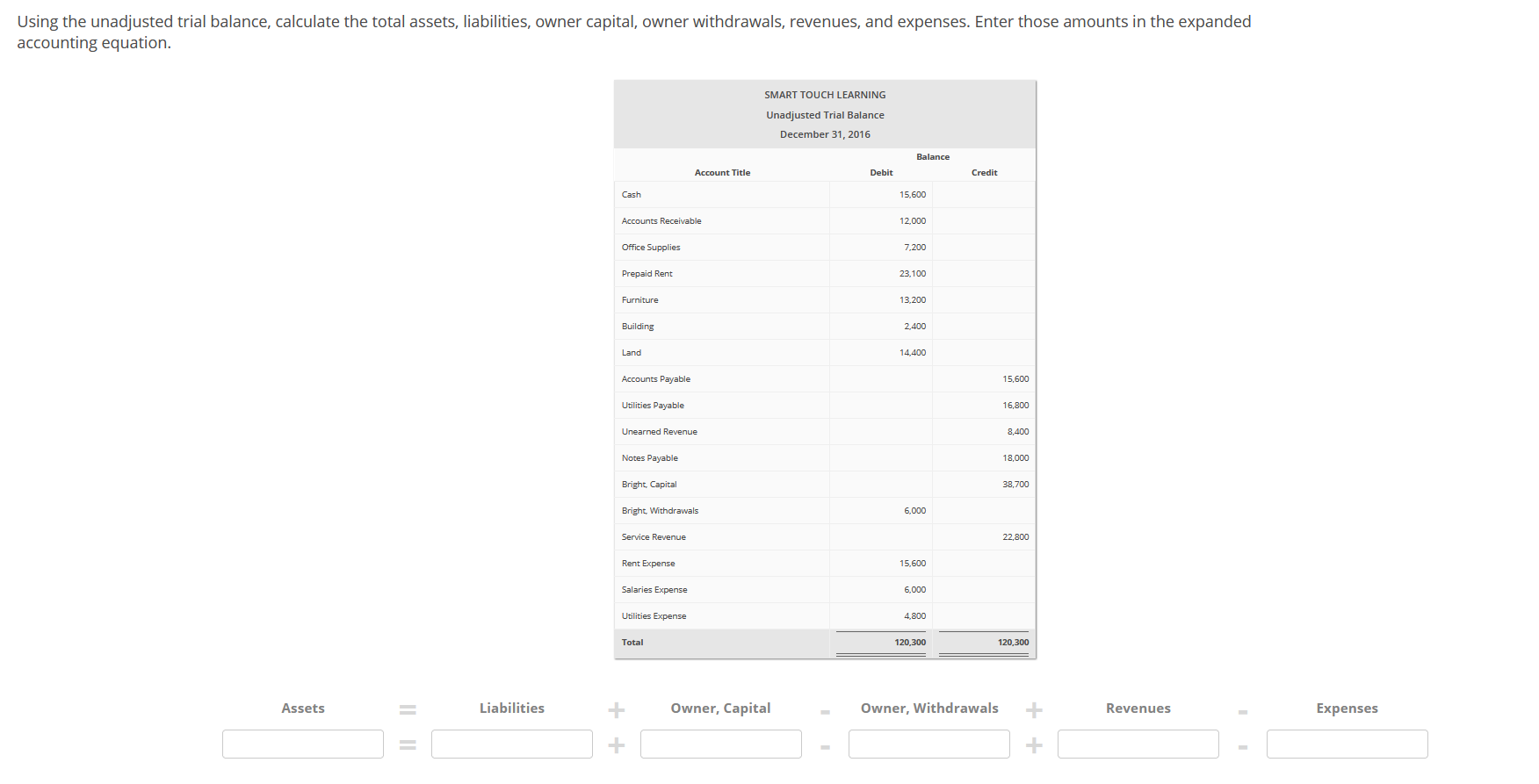Click the Expenses equation label
This screenshot has width=1539, height=784.
[1348, 708]
